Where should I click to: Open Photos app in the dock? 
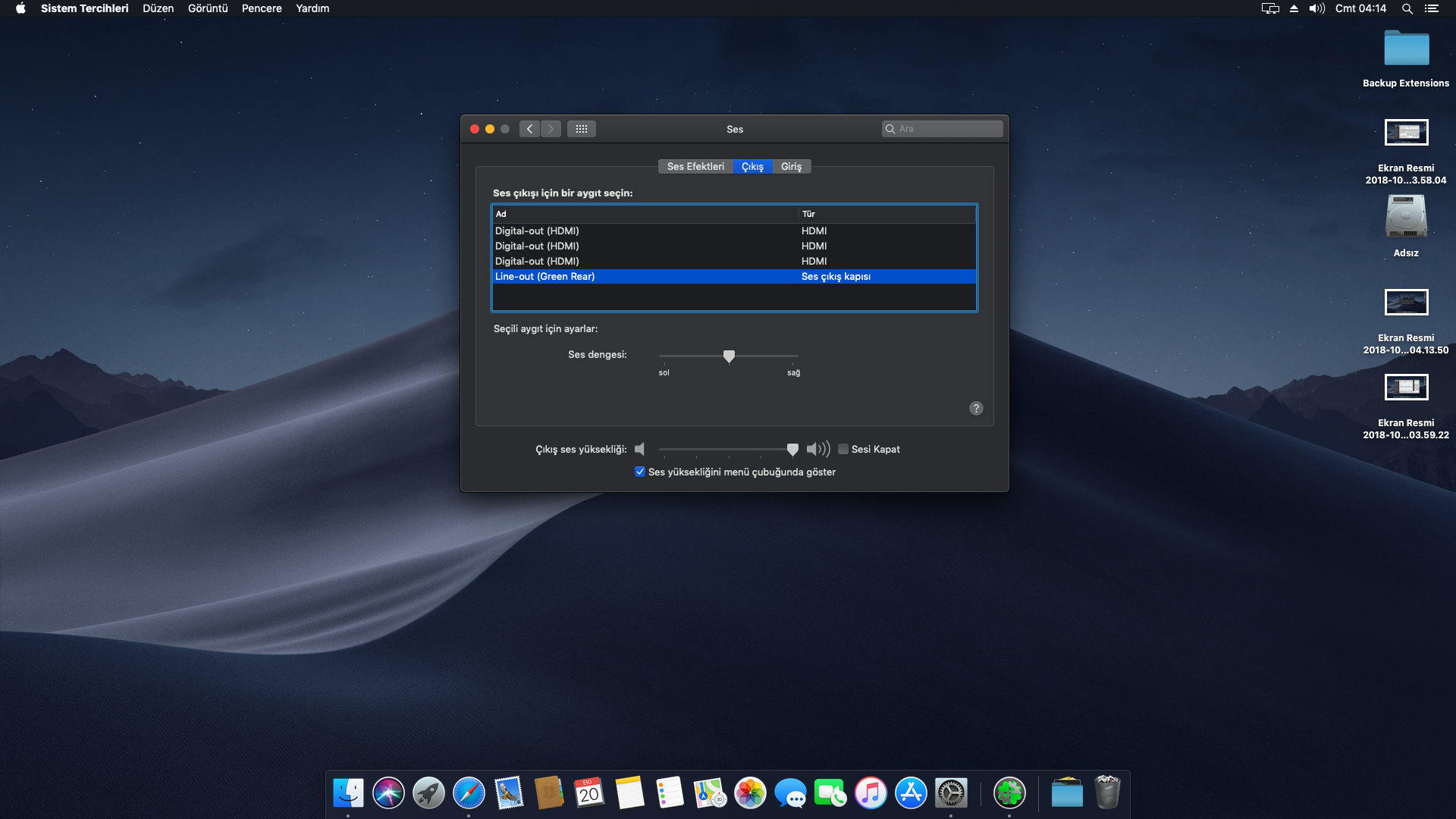click(x=750, y=793)
